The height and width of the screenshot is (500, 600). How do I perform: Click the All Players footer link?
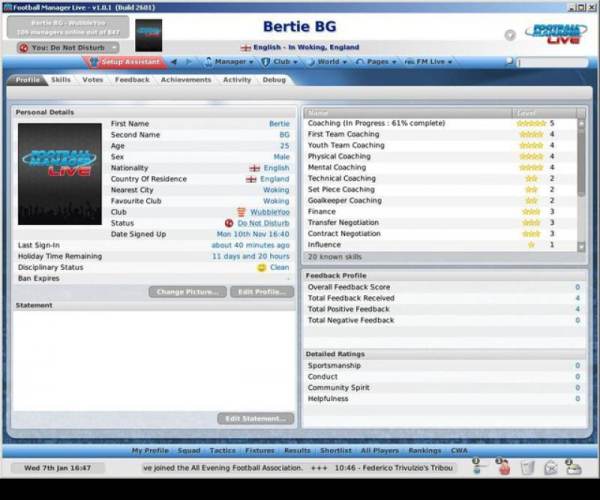coord(380,451)
